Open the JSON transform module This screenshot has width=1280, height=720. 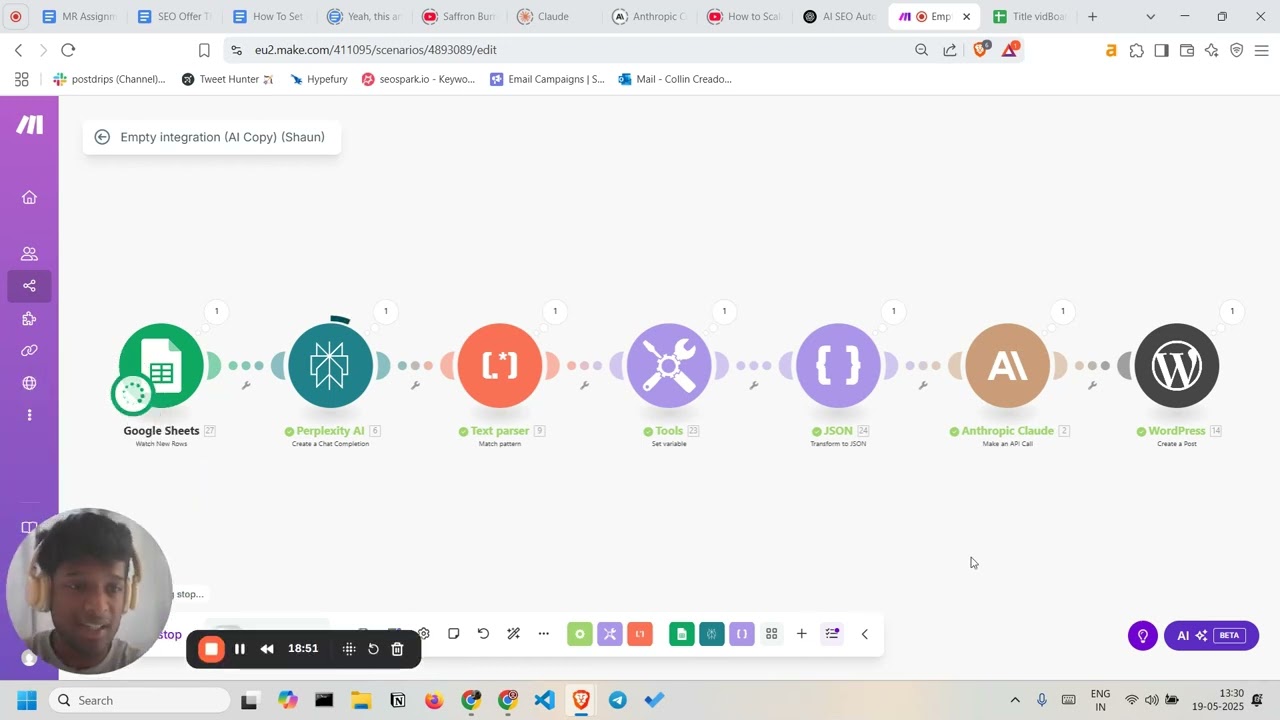click(x=838, y=366)
